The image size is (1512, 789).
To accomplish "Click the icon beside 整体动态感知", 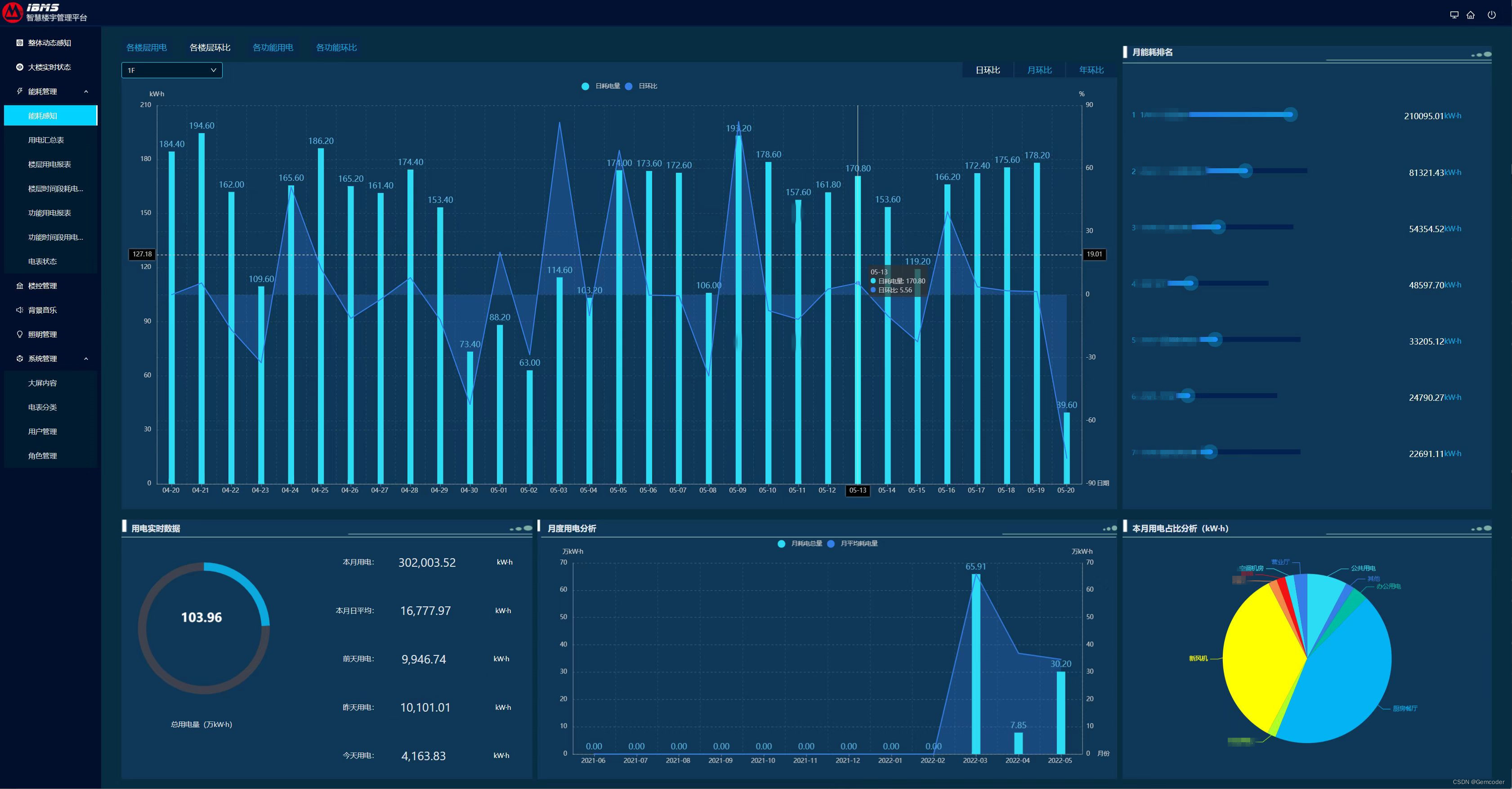I will [x=19, y=43].
